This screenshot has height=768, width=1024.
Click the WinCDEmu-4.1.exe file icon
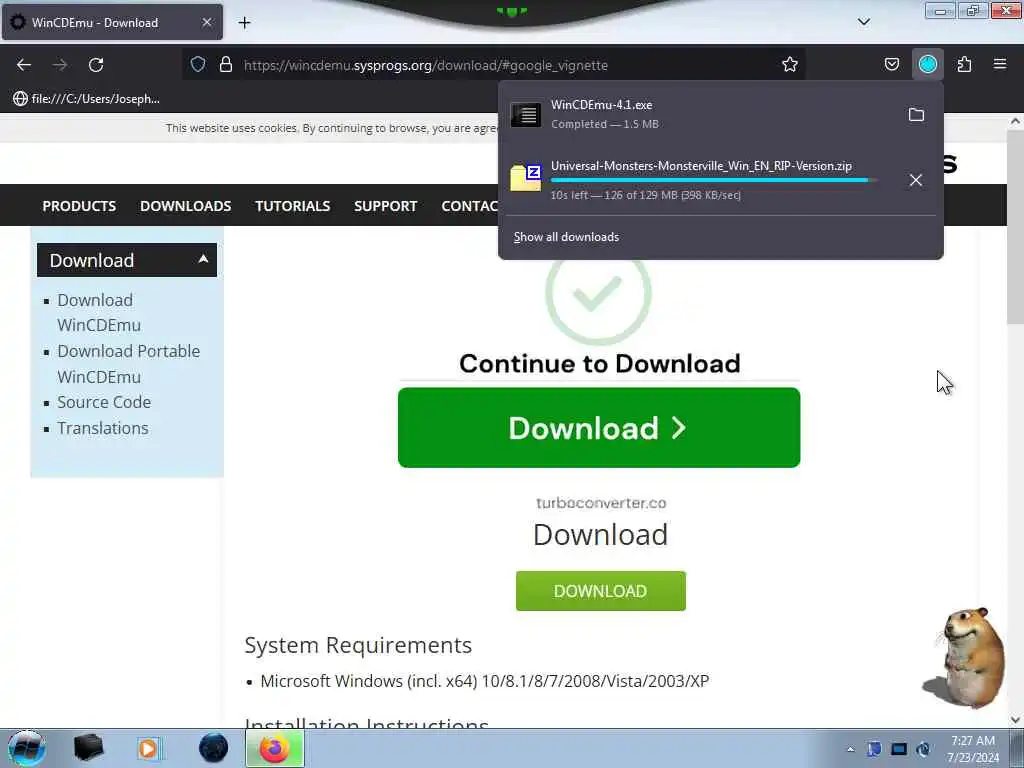coord(526,115)
